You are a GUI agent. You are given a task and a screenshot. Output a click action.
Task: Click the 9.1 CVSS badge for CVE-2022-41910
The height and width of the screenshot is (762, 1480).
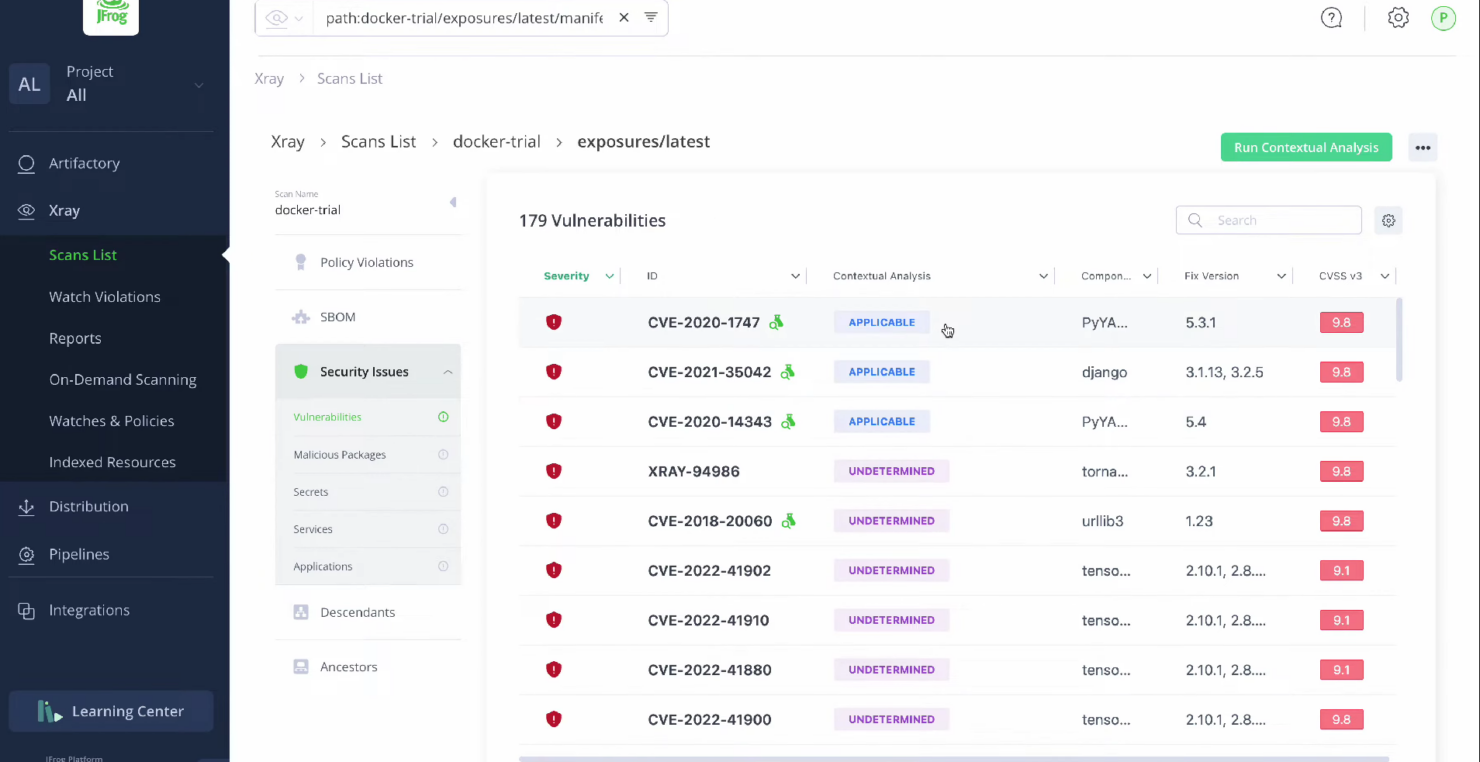coord(1341,620)
